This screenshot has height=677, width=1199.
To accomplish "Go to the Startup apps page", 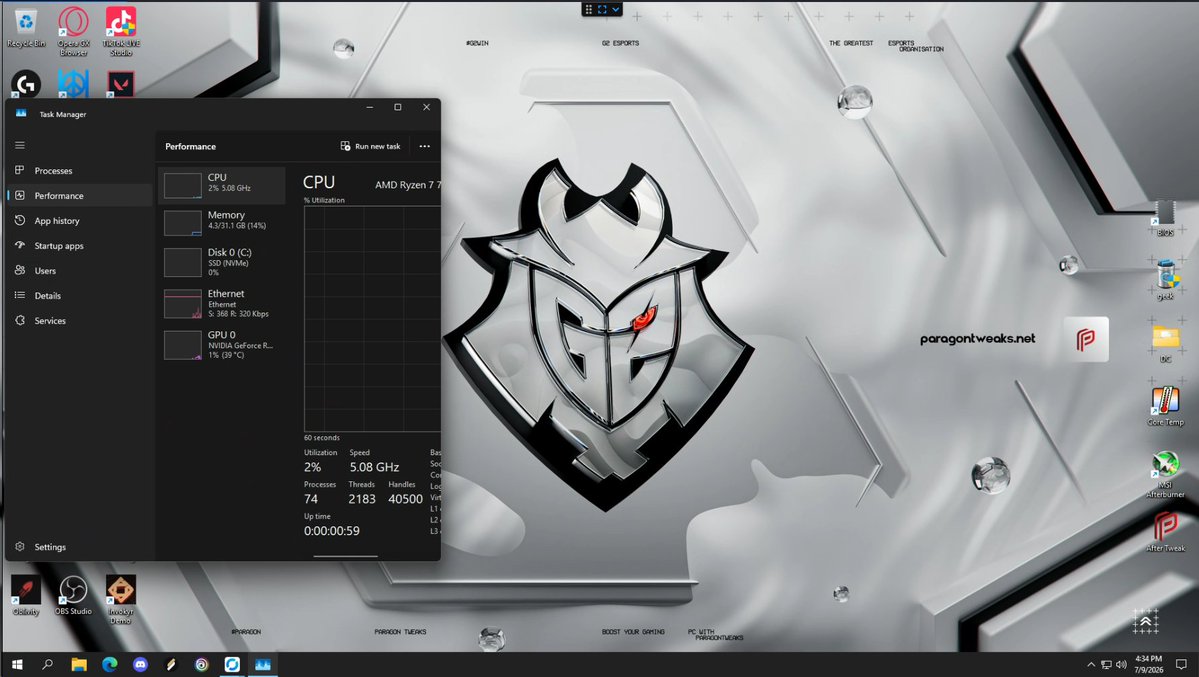I will (80, 246).
